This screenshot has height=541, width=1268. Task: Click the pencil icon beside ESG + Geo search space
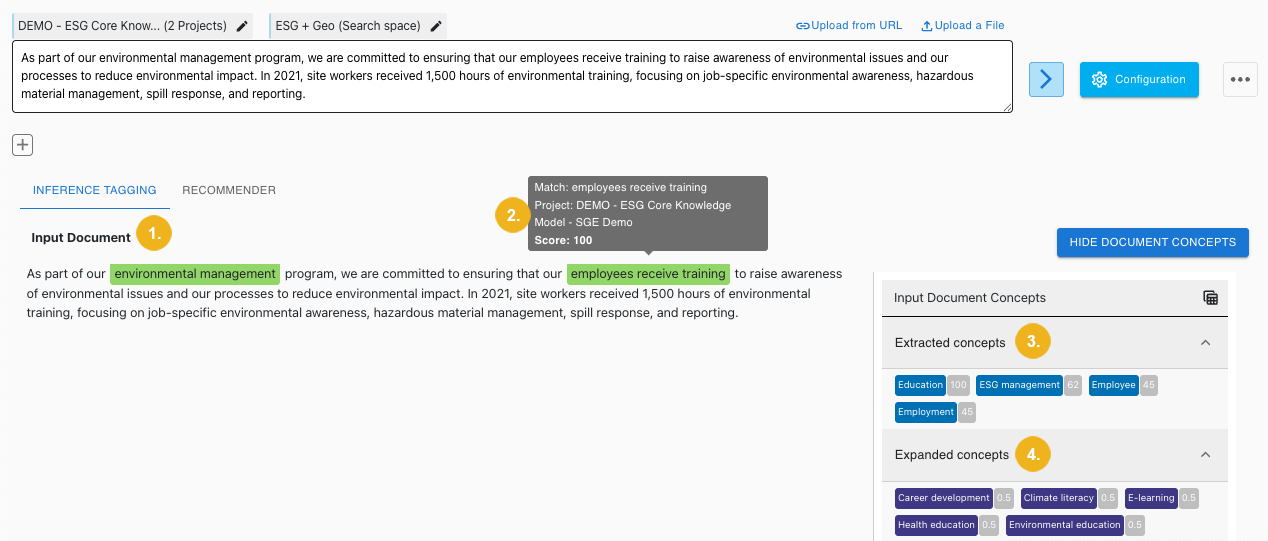(436, 26)
